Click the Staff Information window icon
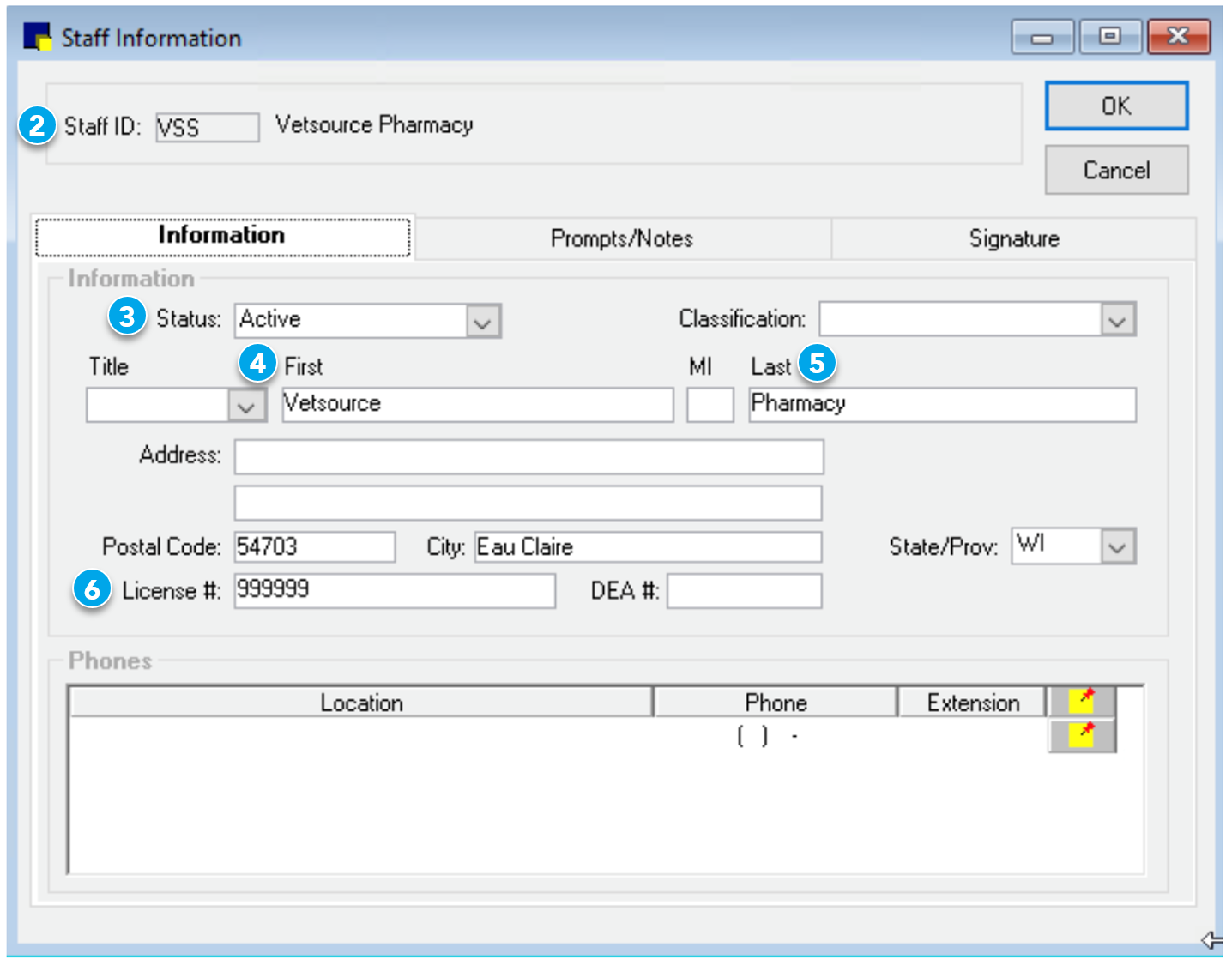This screenshot has width=1232, height=965. pos(38,37)
